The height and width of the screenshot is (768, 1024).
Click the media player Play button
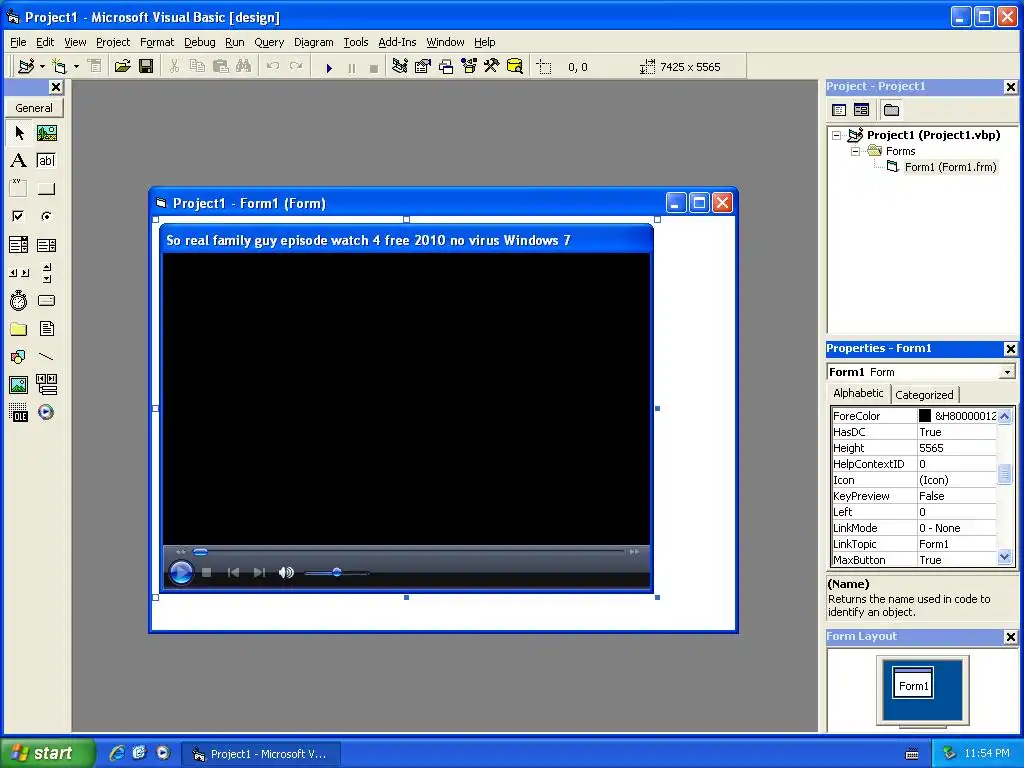coord(181,573)
